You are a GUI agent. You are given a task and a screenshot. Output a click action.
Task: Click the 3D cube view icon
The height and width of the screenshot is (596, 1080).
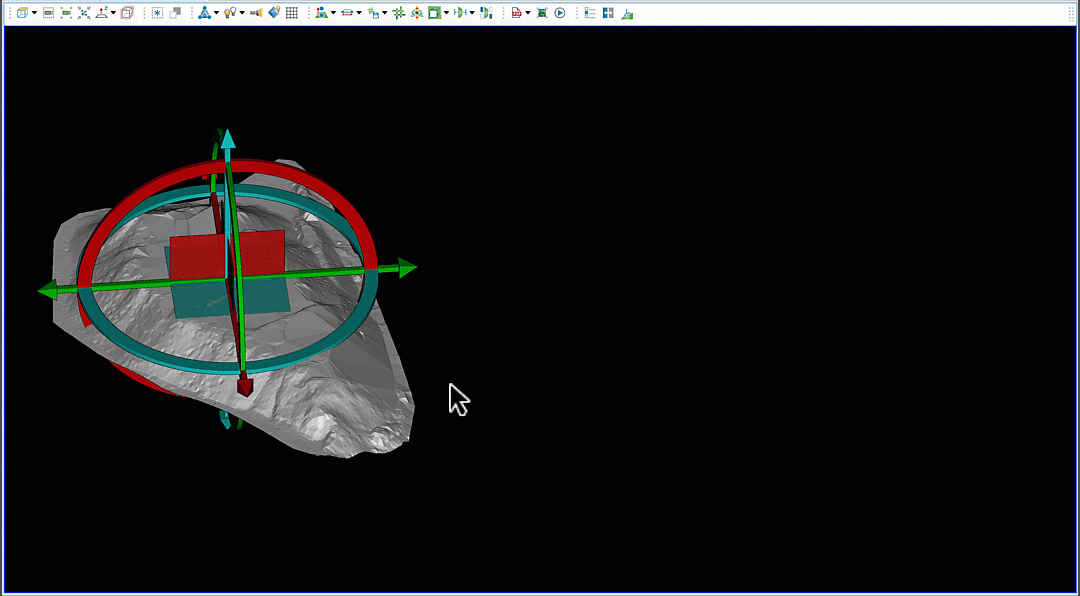[x=22, y=13]
